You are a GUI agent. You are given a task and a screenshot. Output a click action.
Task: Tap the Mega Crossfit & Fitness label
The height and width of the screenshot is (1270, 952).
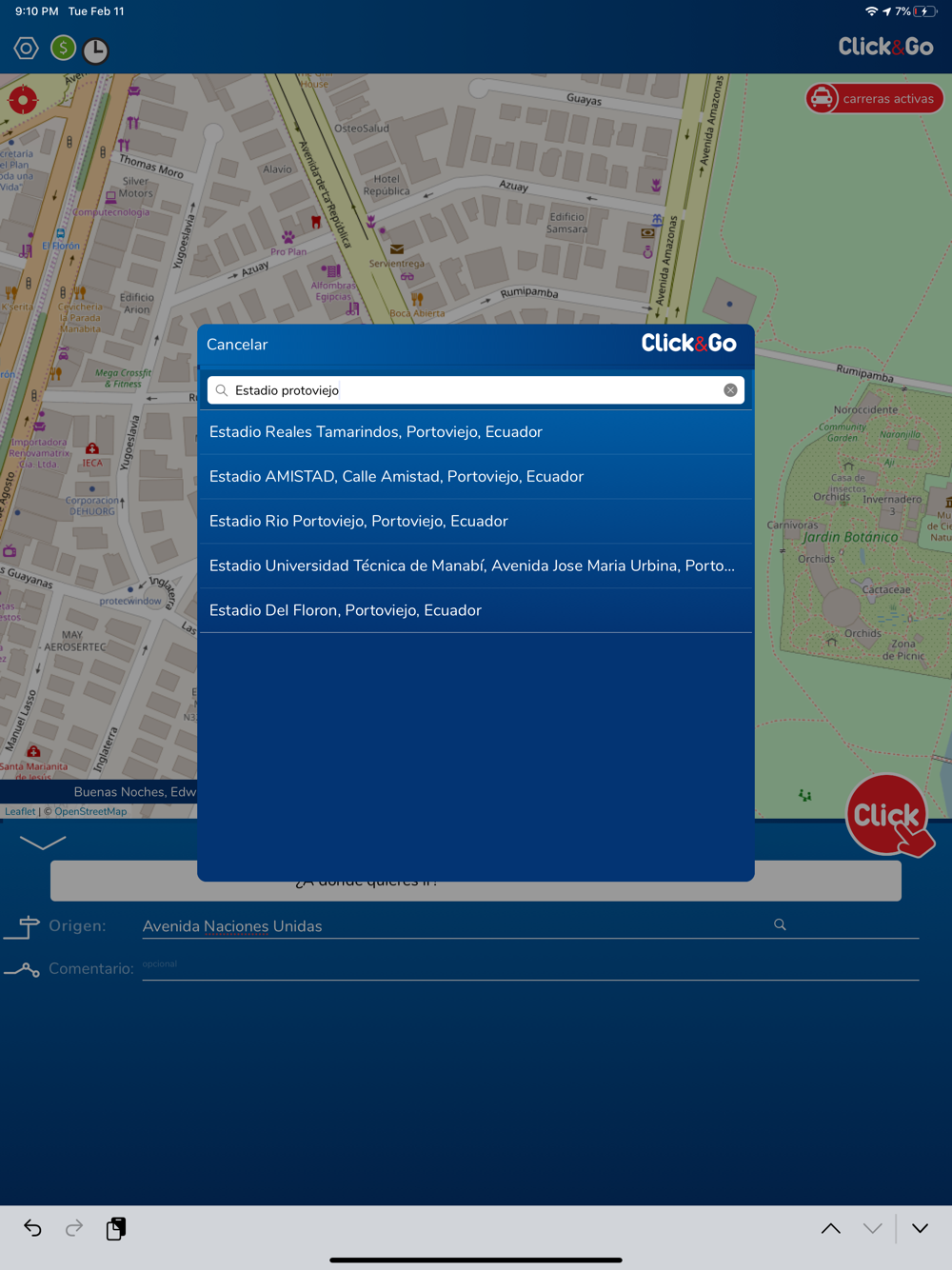123,378
